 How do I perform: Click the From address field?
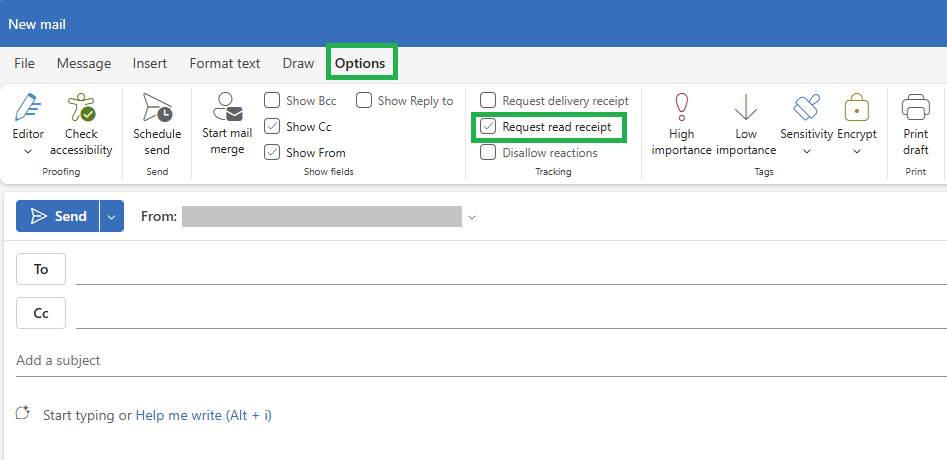pyautogui.click(x=322, y=216)
